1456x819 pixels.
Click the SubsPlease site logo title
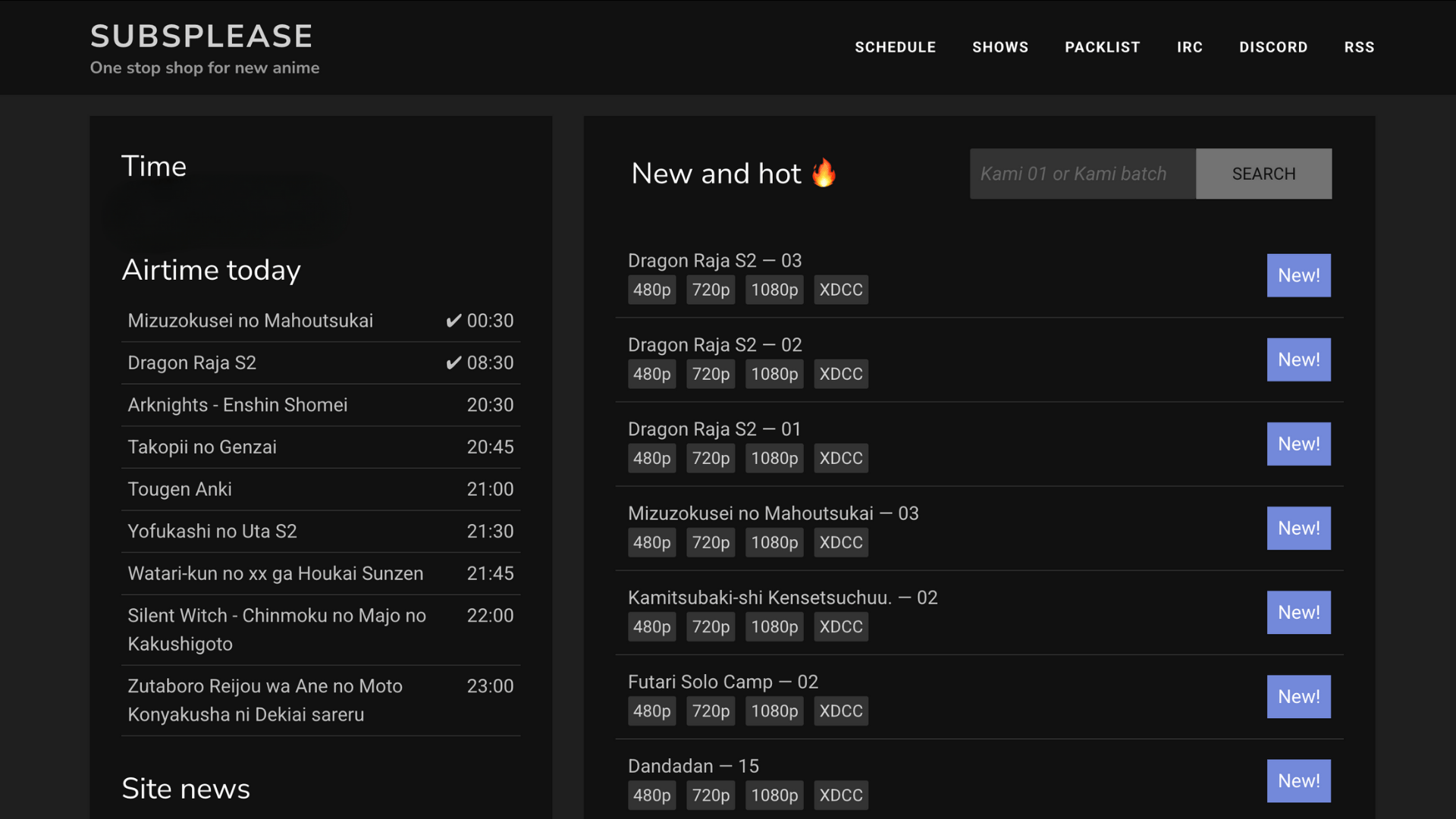click(x=201, y=36)
